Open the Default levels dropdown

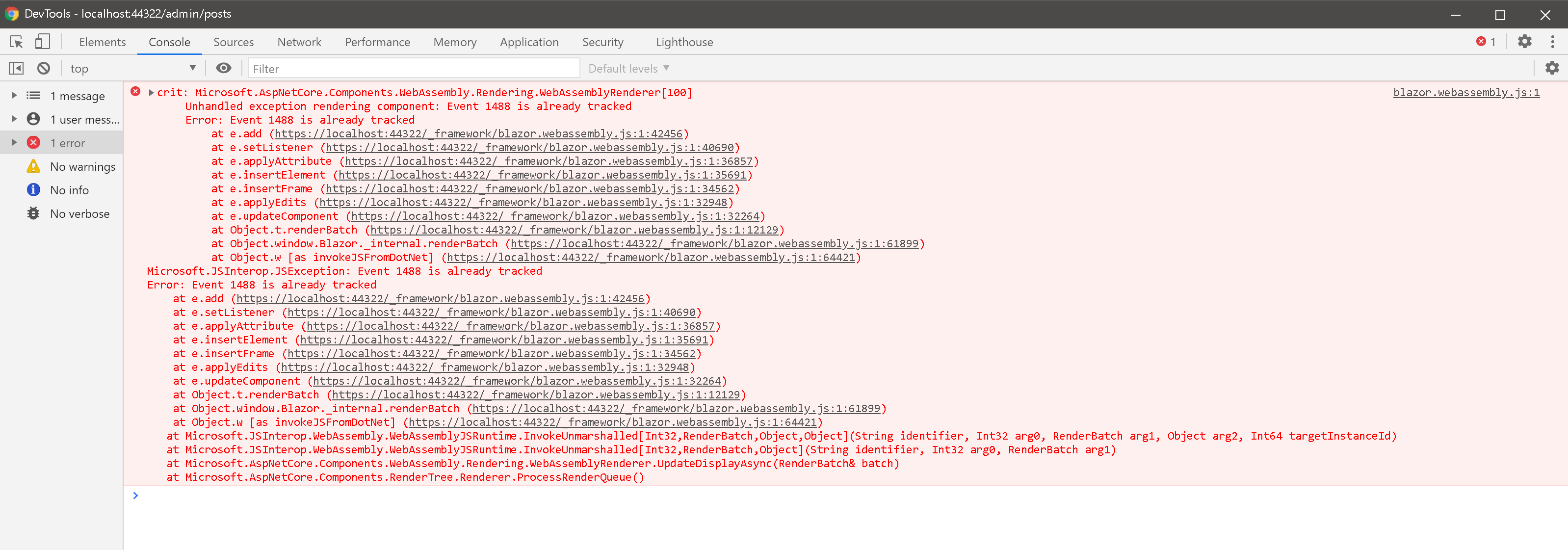tap(628, 68)
